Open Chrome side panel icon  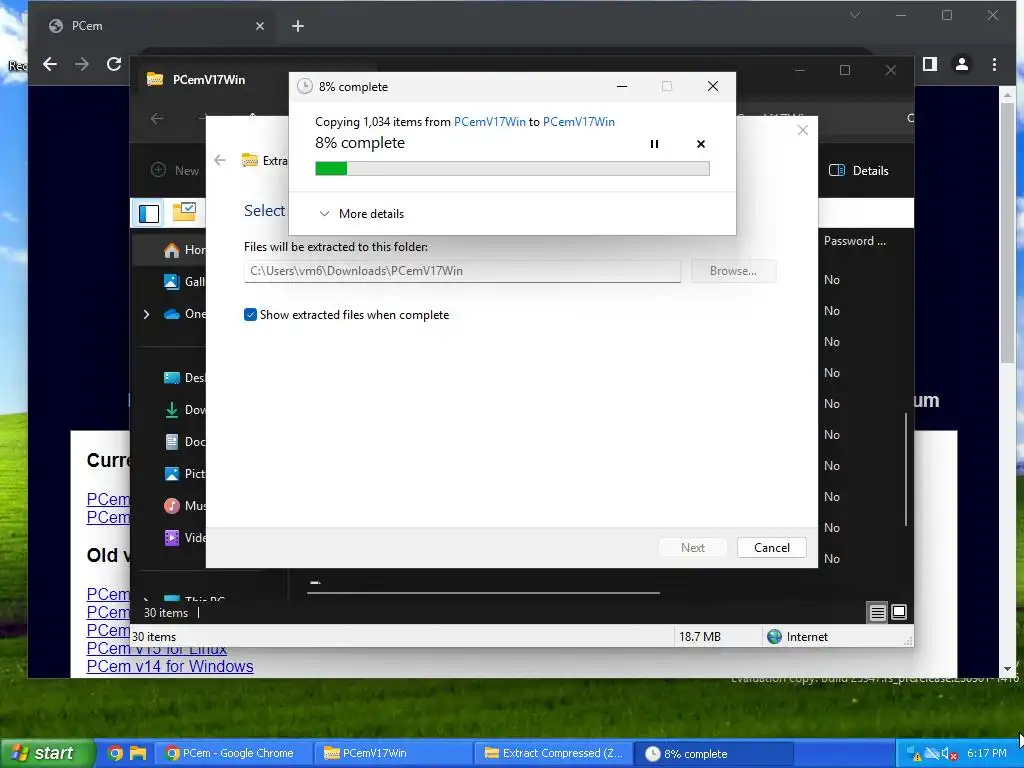coord(930,64)
